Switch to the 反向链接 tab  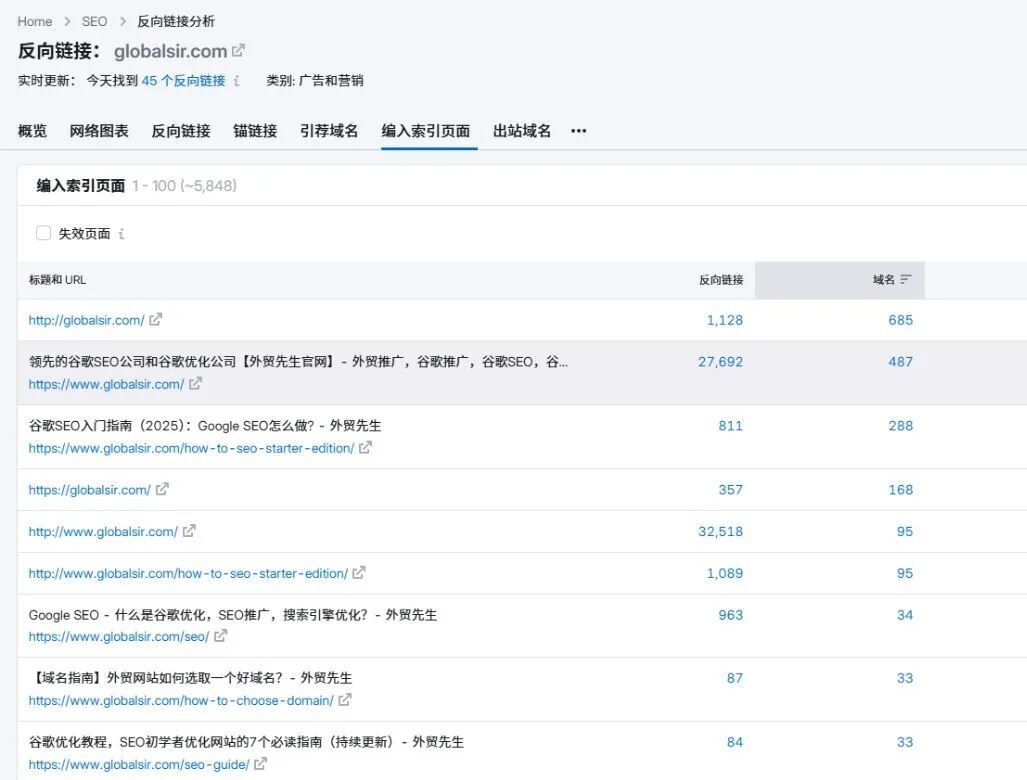click(181, 131)
